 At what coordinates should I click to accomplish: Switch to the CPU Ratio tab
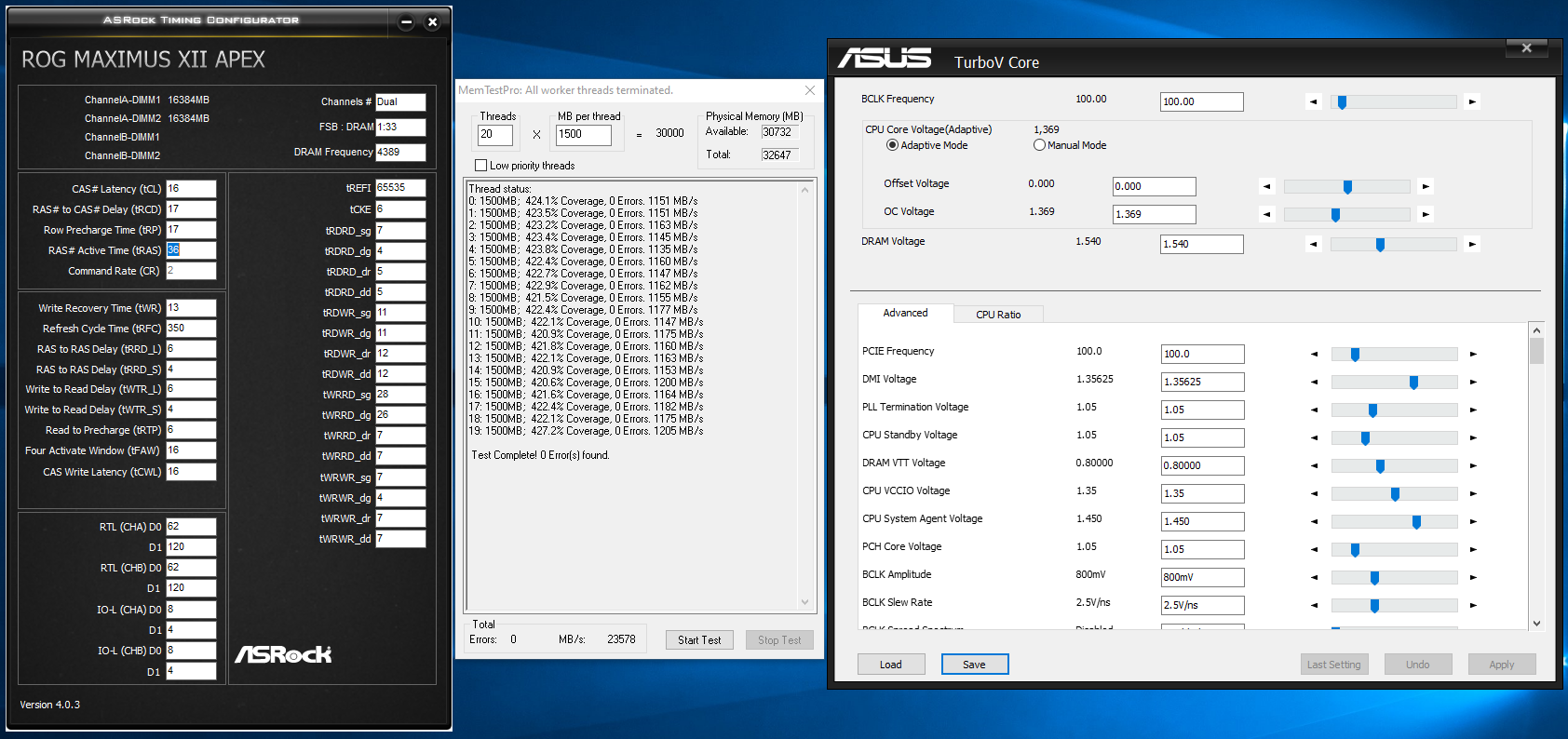click(998, 315)
